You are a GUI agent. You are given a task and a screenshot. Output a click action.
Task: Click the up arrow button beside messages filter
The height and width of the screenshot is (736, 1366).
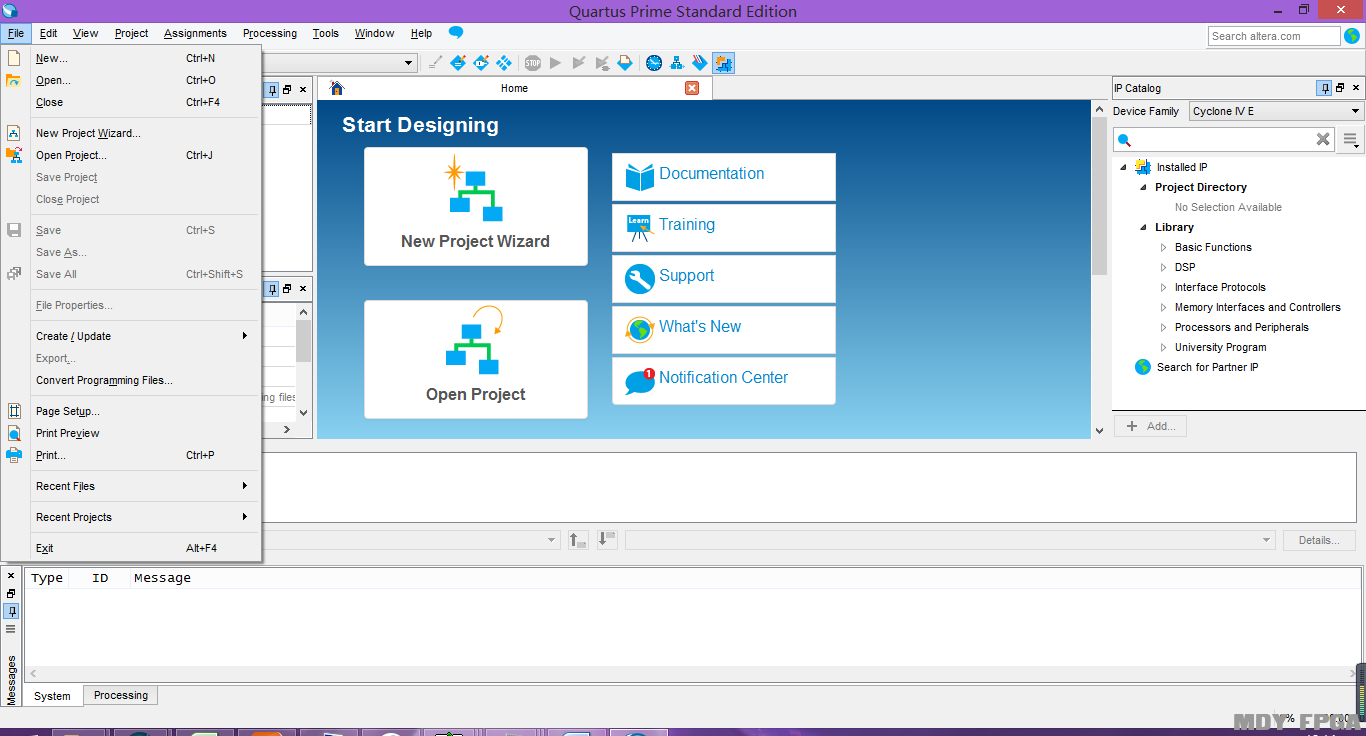[x=578, y=540]
